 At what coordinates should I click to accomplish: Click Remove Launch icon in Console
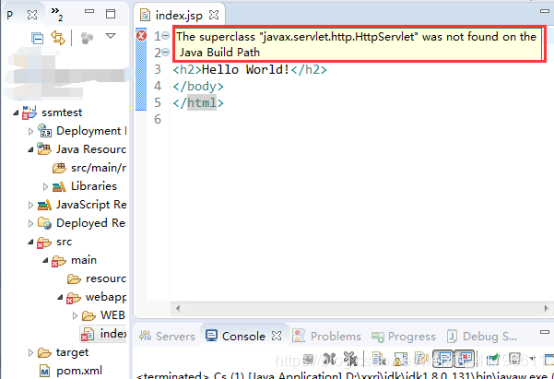pyautogui.click(x=329, y=360)
